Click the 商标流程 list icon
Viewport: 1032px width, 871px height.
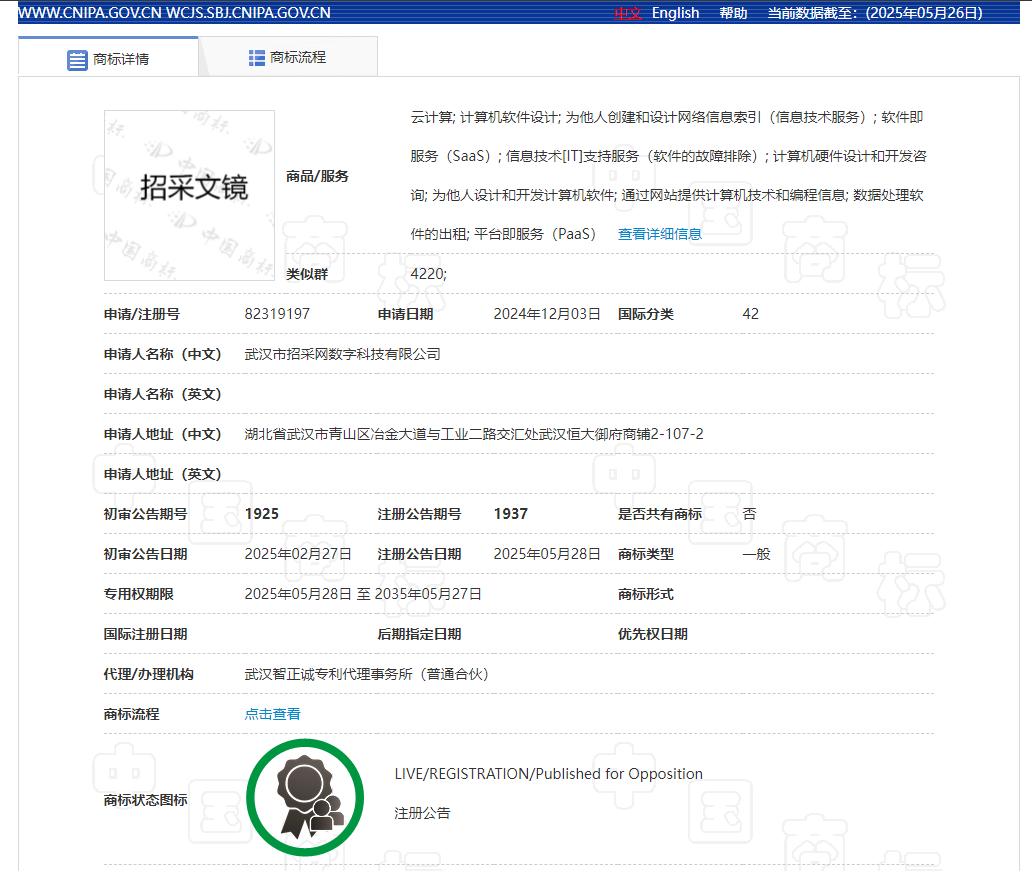tap(257, 58)
